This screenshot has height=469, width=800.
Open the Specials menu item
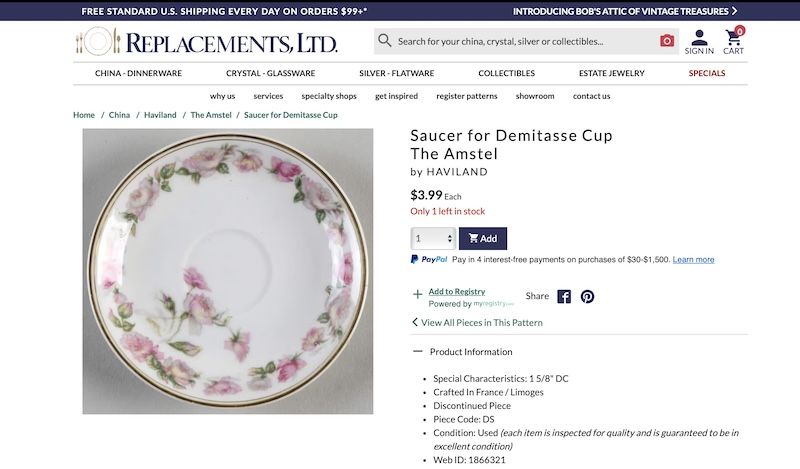click(x=707, y=73)
